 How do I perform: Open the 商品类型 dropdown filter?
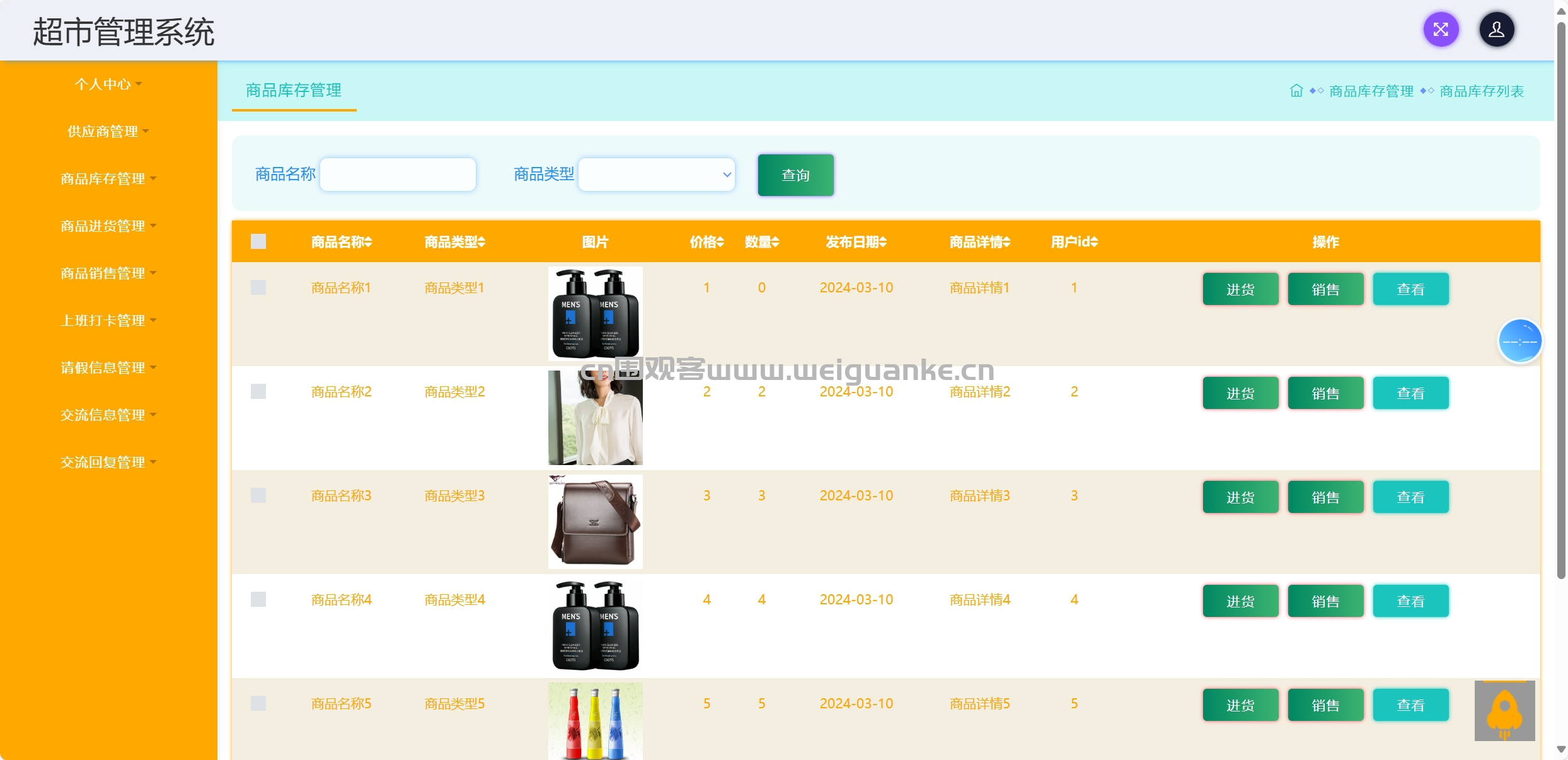[x=656, y=175]
